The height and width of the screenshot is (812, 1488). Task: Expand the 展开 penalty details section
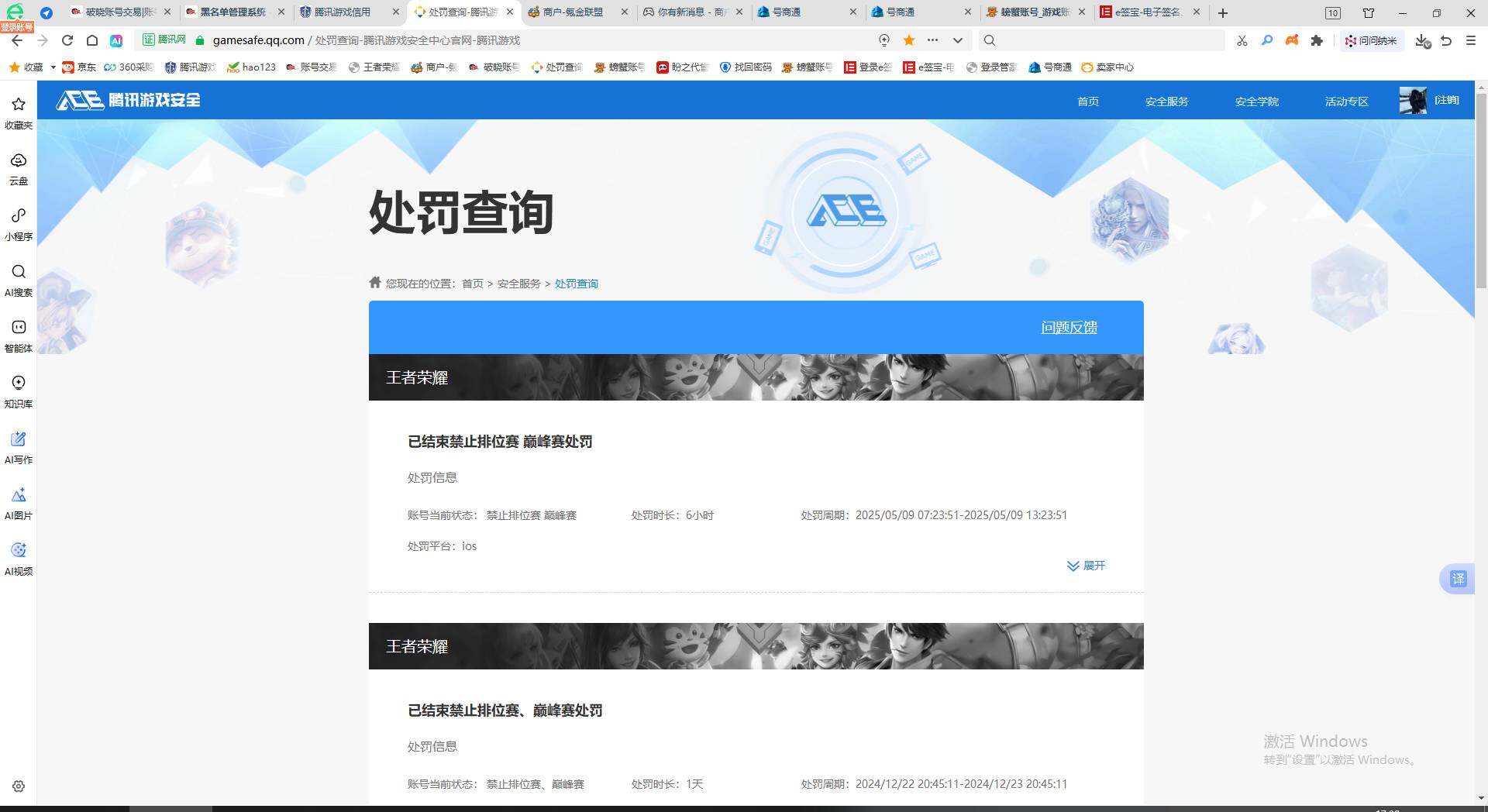click(x=1087, y=566)
